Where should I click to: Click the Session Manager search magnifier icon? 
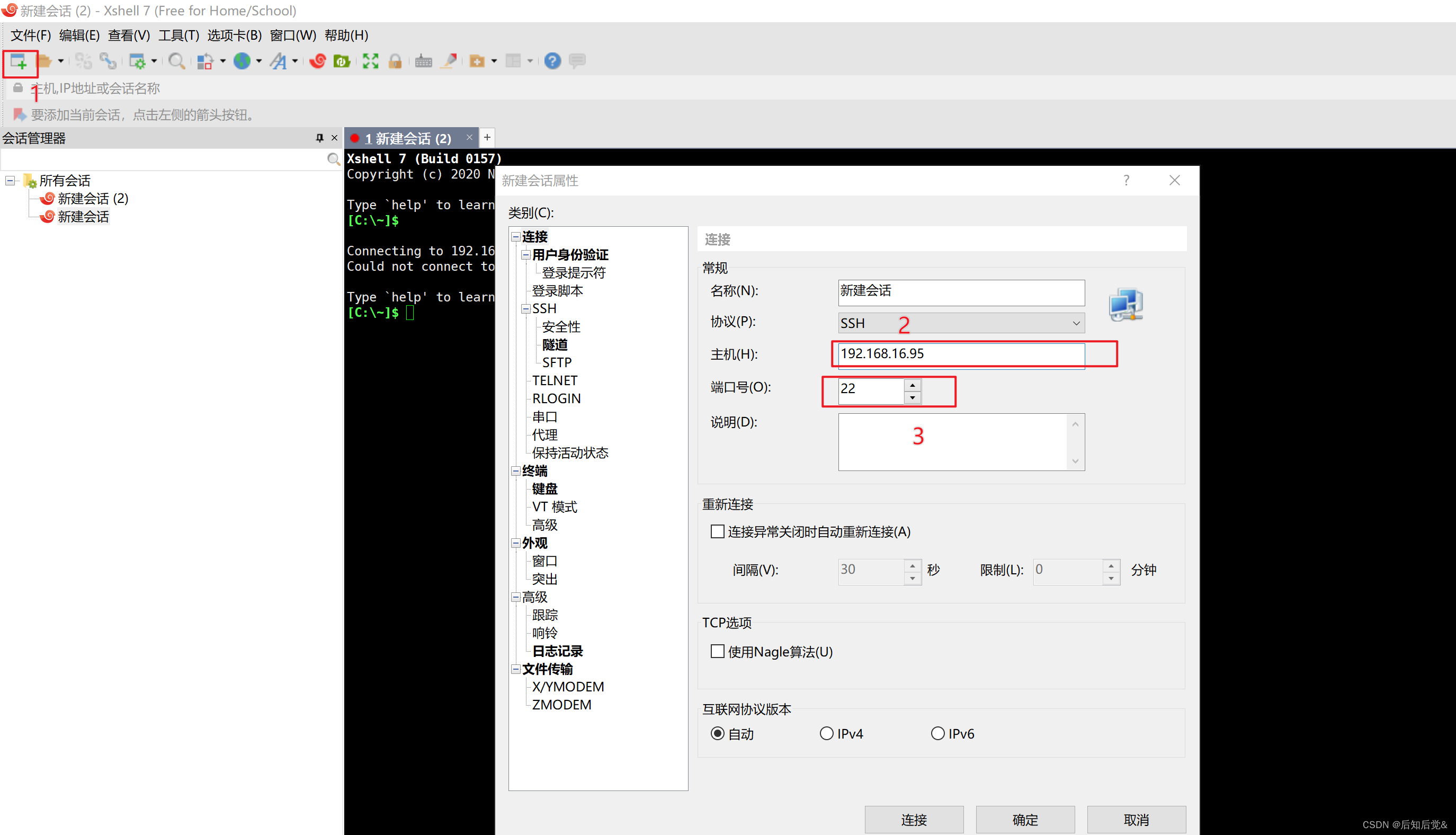pos(334,159)
